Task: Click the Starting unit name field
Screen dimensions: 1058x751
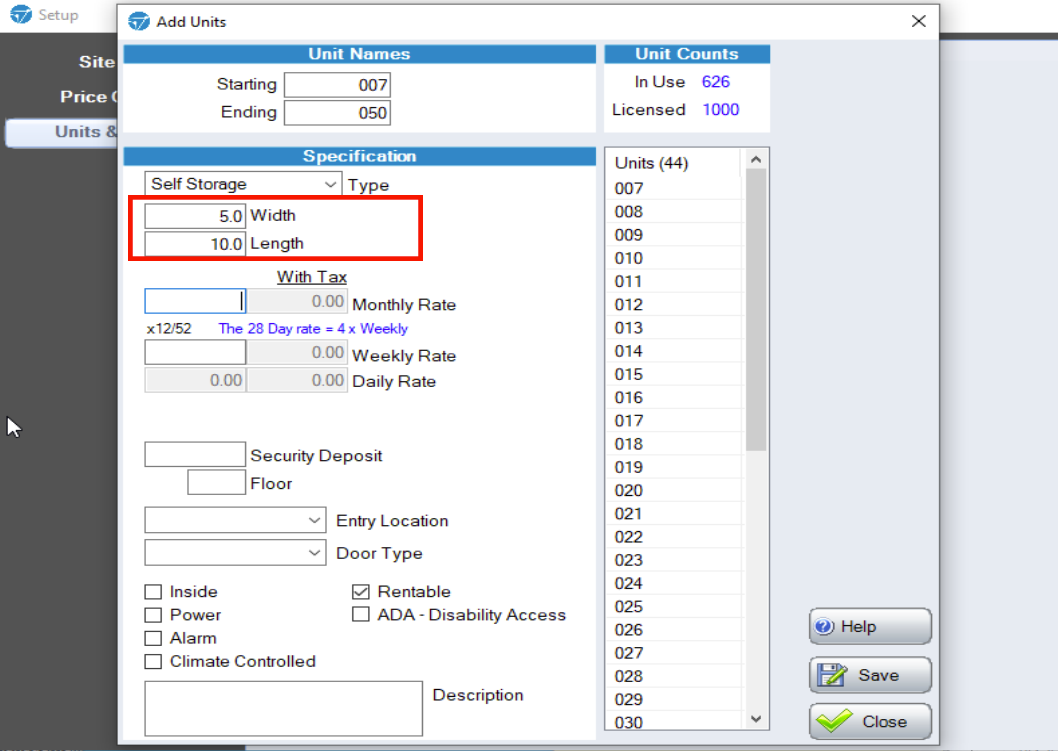Action: tap(337, 85)
